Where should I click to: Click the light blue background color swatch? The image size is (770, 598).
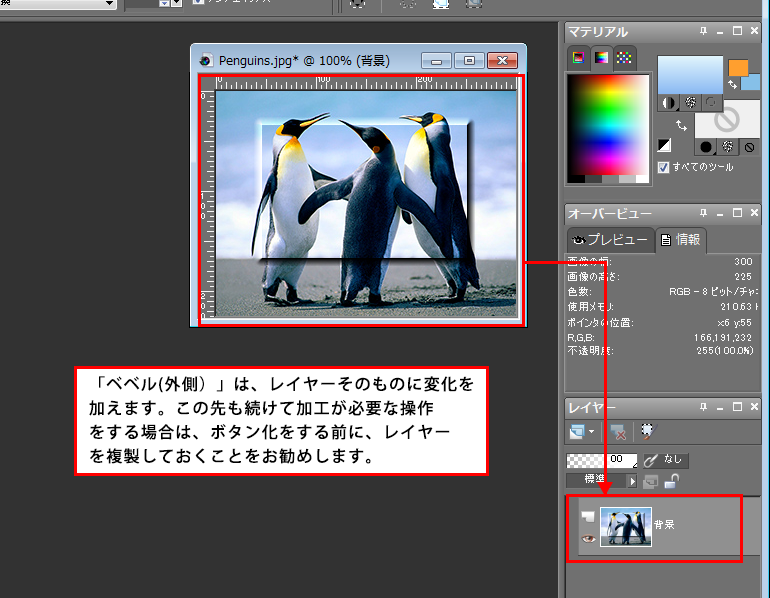[752, 82]
